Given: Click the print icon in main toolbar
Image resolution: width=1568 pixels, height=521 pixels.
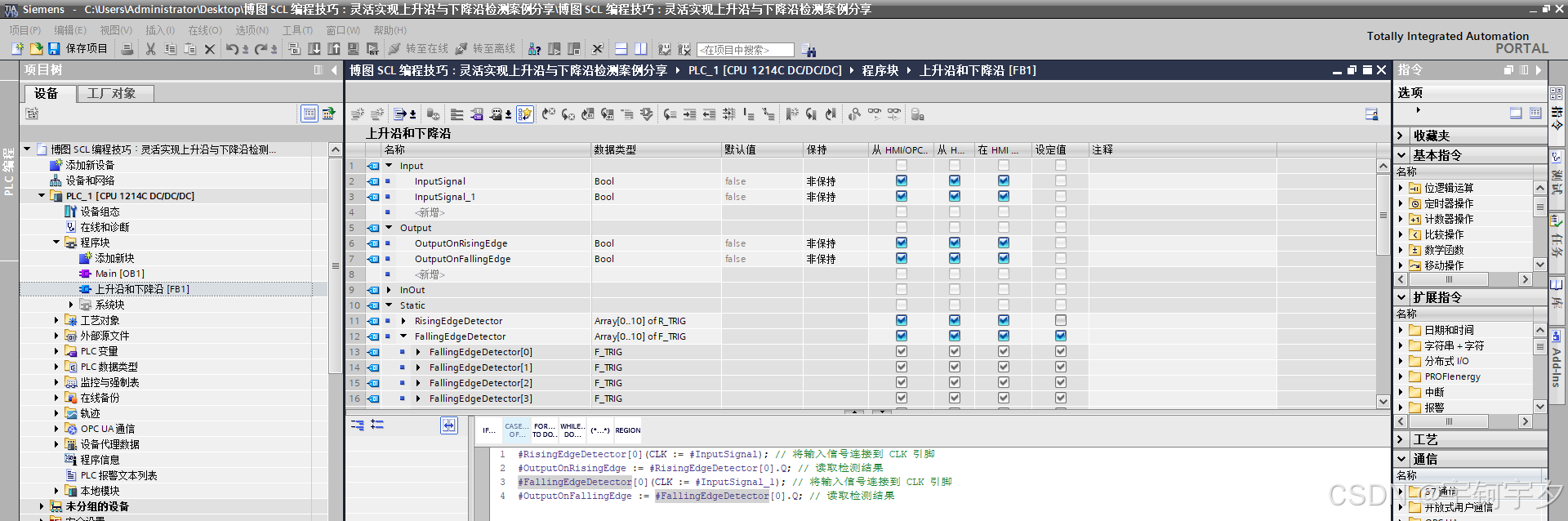Looking at the screenshot, I should 127,49.
